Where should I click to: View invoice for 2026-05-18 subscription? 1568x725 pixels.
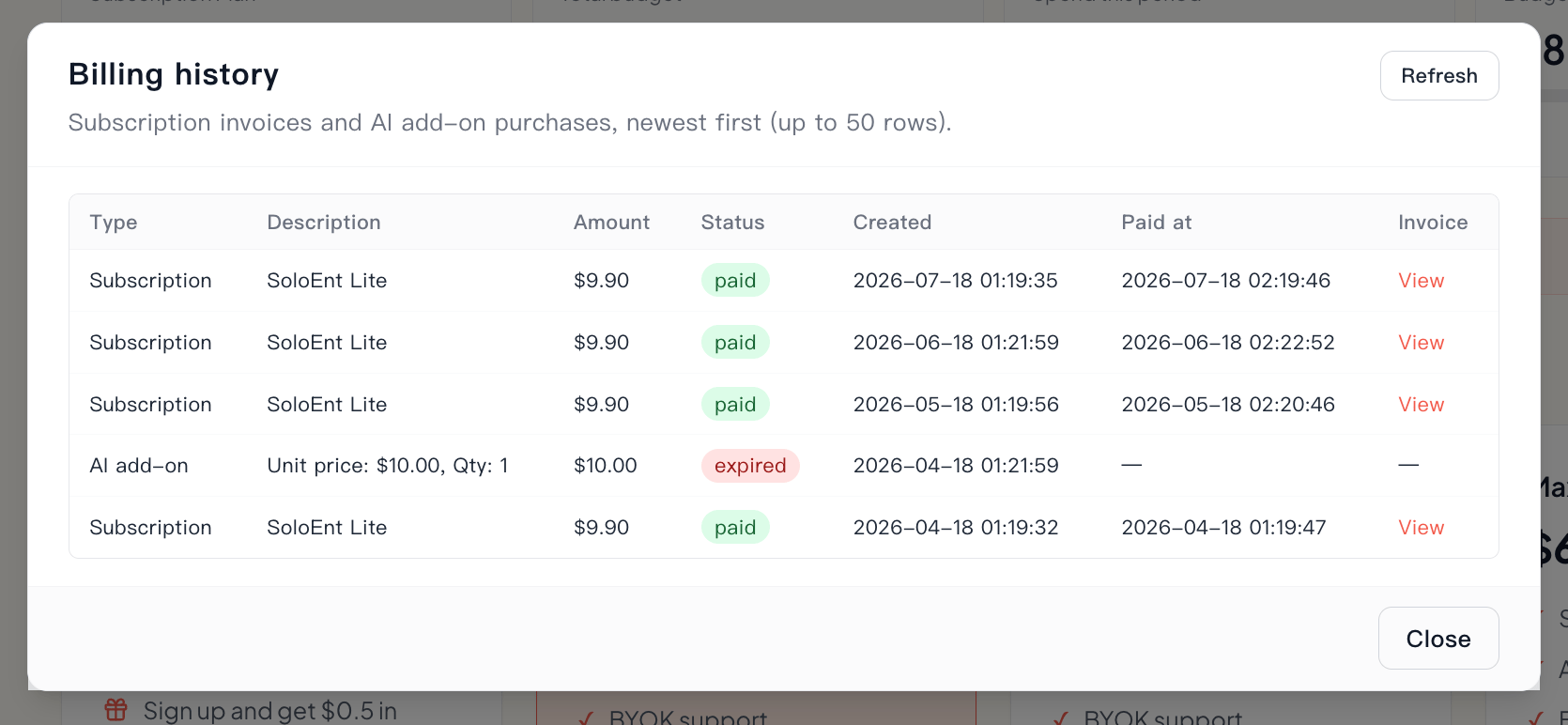point(1421,405)
